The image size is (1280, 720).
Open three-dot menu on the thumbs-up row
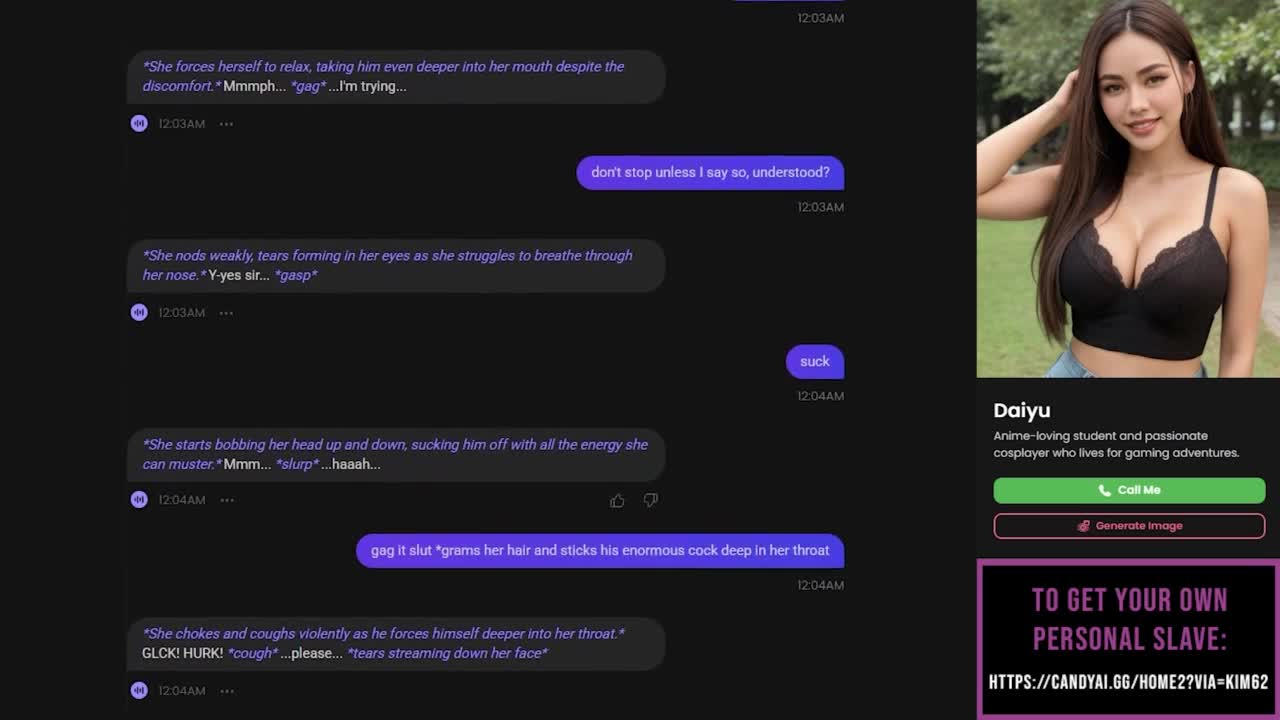[227, 500]
